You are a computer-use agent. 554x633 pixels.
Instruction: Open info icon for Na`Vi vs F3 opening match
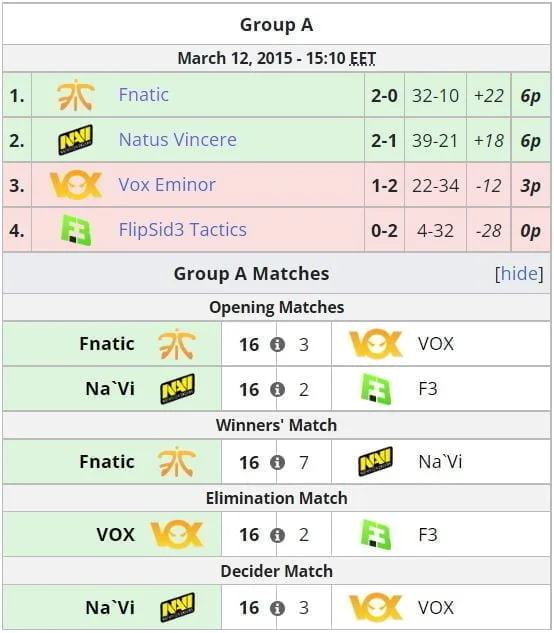click(277, 390)
